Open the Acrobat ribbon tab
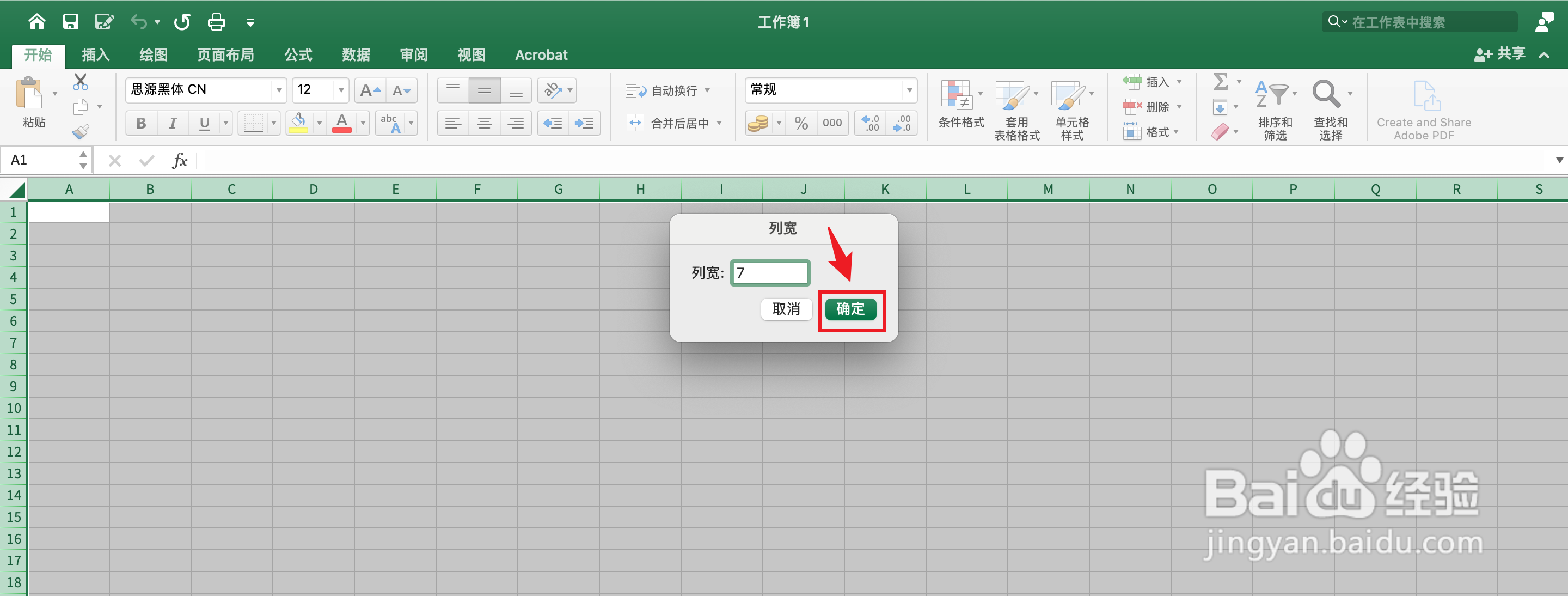The image size is (1568, 596). (x=541, y=55)
